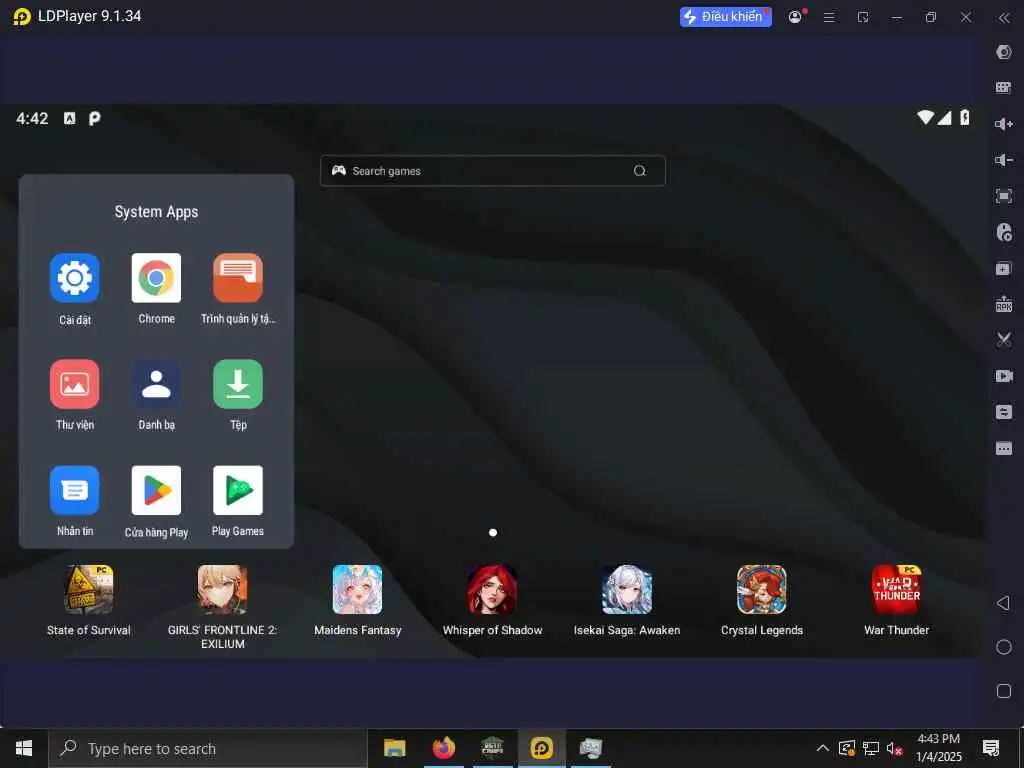Launch Whisper of Shadow game
Screen dimensions: 1024x768
click(492, 590)
